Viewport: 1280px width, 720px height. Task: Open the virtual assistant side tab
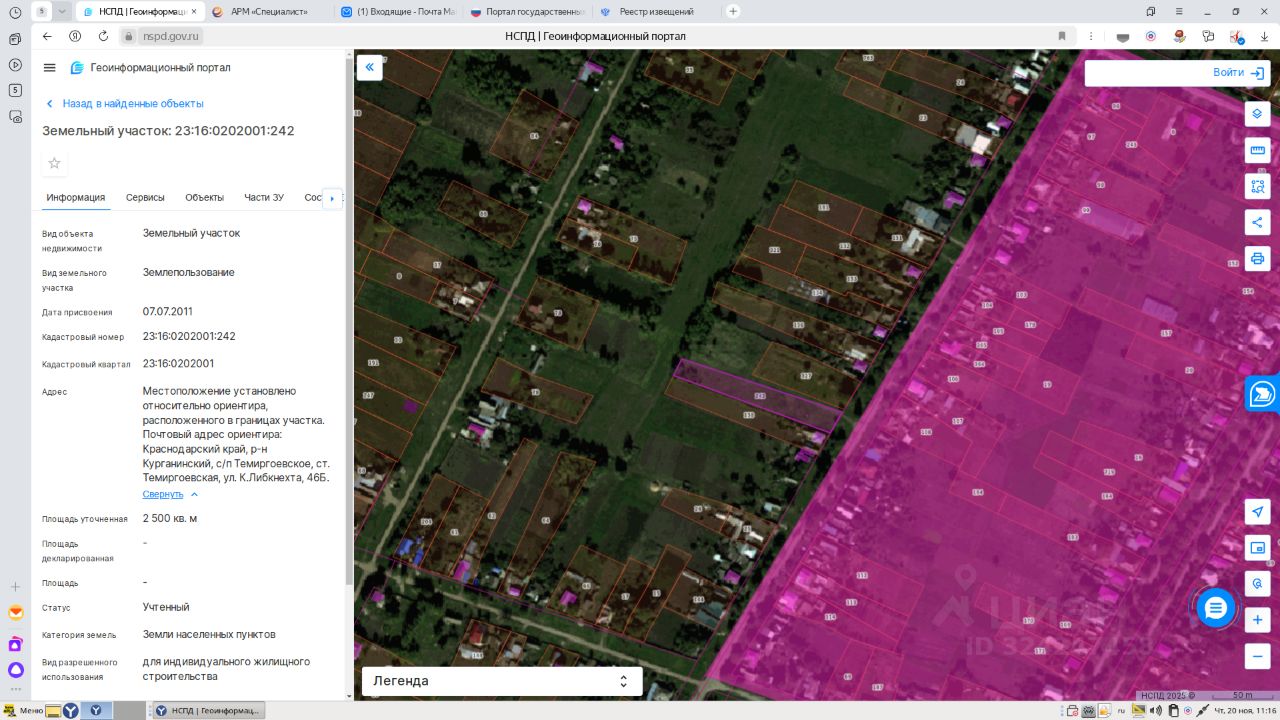pyautogui.click(x=1263, y=394)
